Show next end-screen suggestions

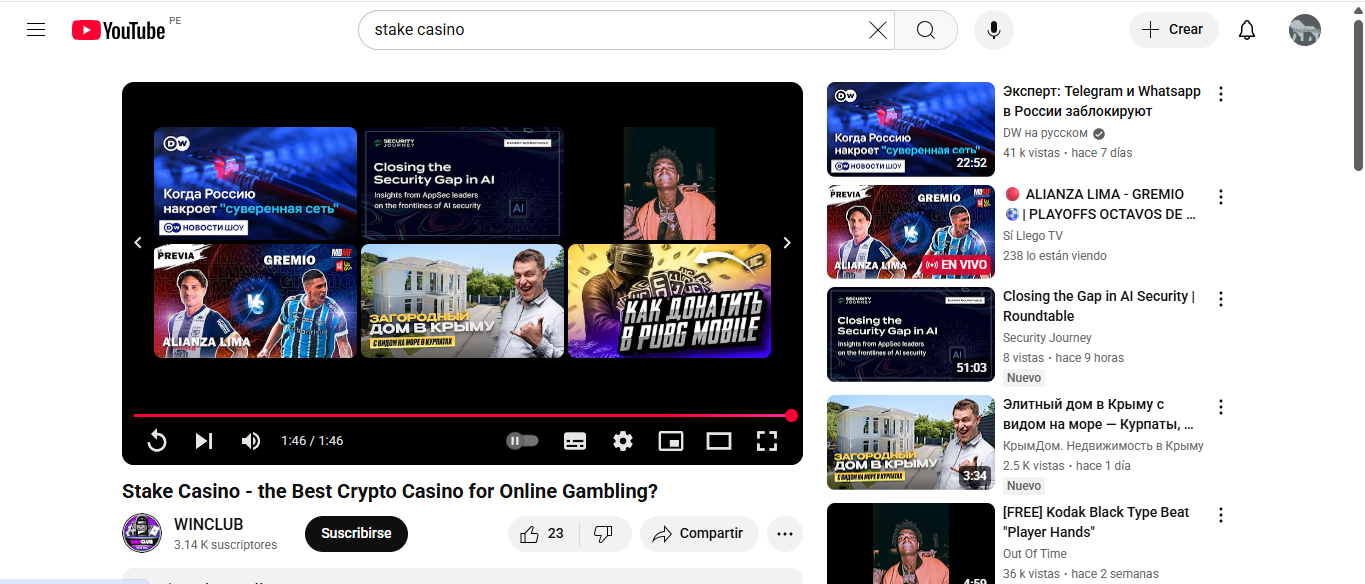pyautogui.click(x=787, y=243)
